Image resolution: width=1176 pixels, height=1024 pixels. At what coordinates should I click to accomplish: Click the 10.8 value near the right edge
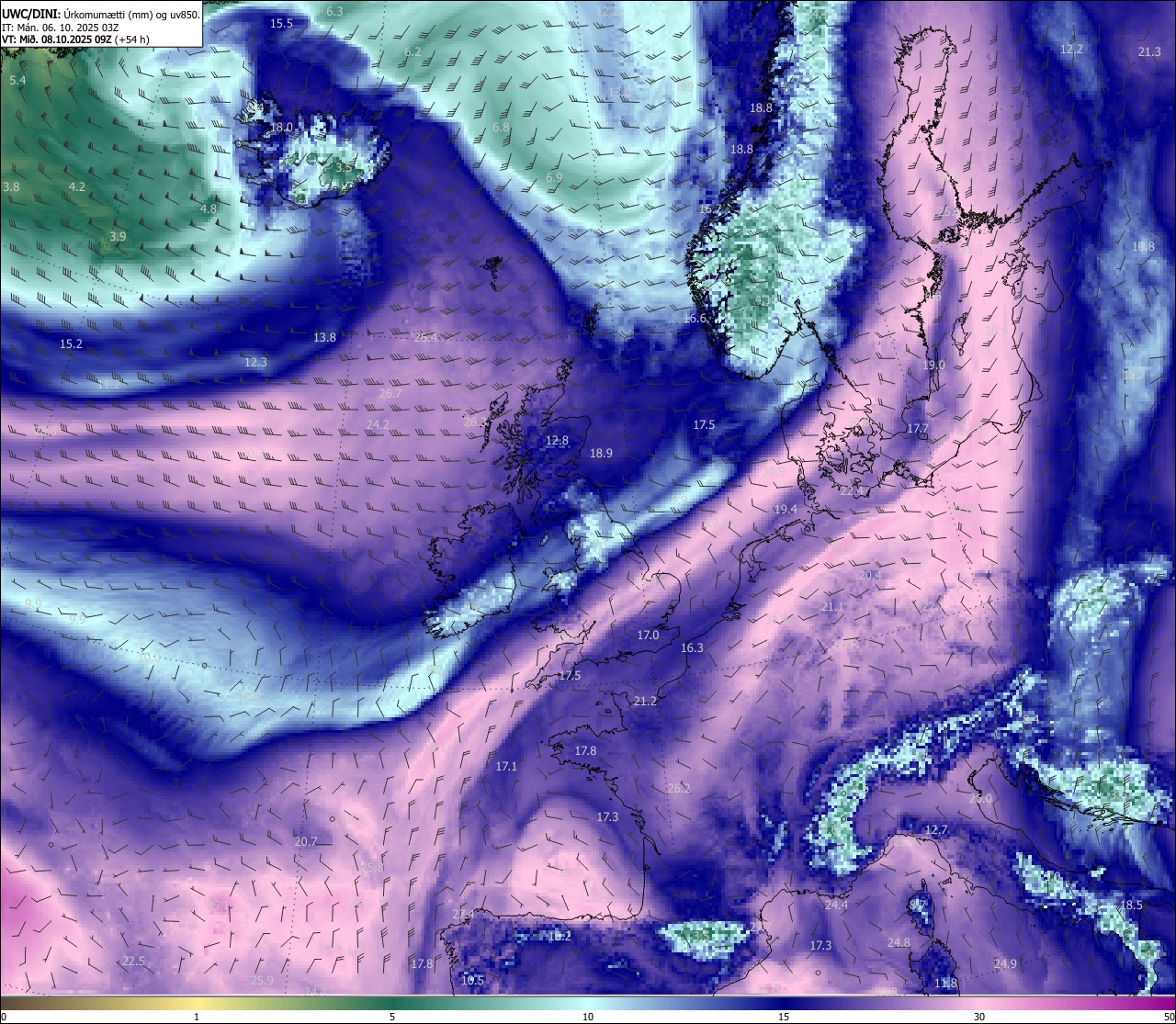click(x=1143, y=246)
